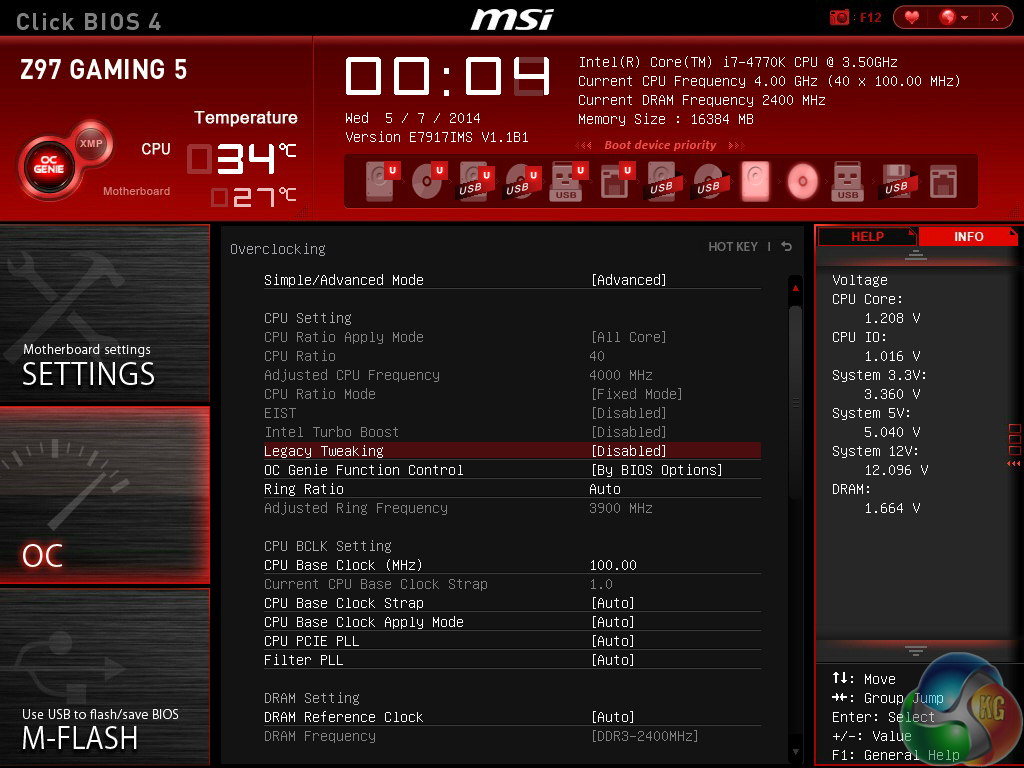
Task: Select the Ring Ratio row label
Action: pos(304,488)
